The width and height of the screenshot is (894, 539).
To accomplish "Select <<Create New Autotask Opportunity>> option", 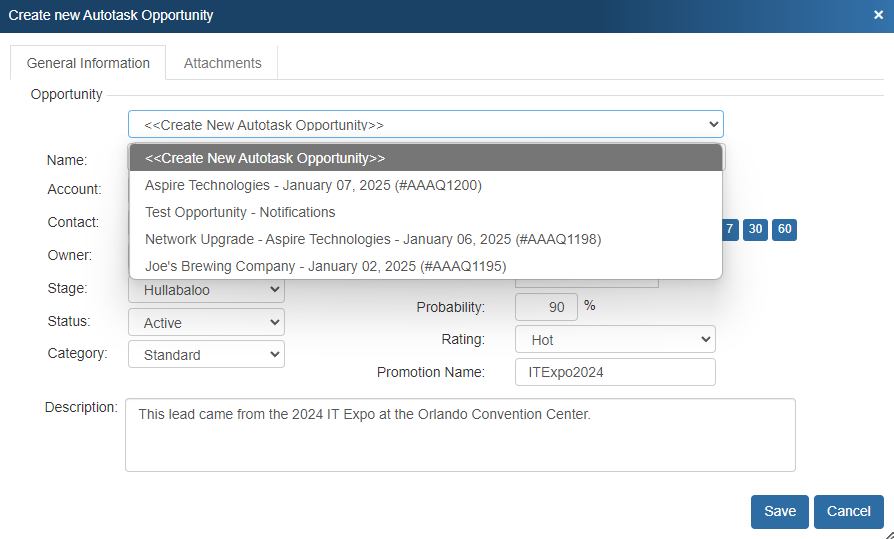I will [x=425, y=158].
